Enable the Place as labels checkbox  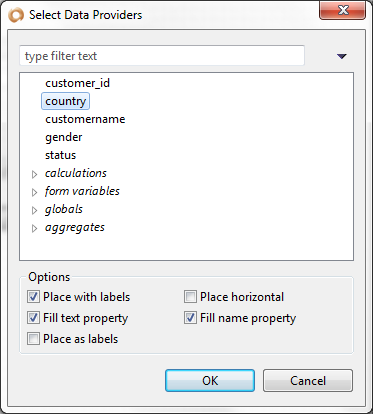(33, 339)
